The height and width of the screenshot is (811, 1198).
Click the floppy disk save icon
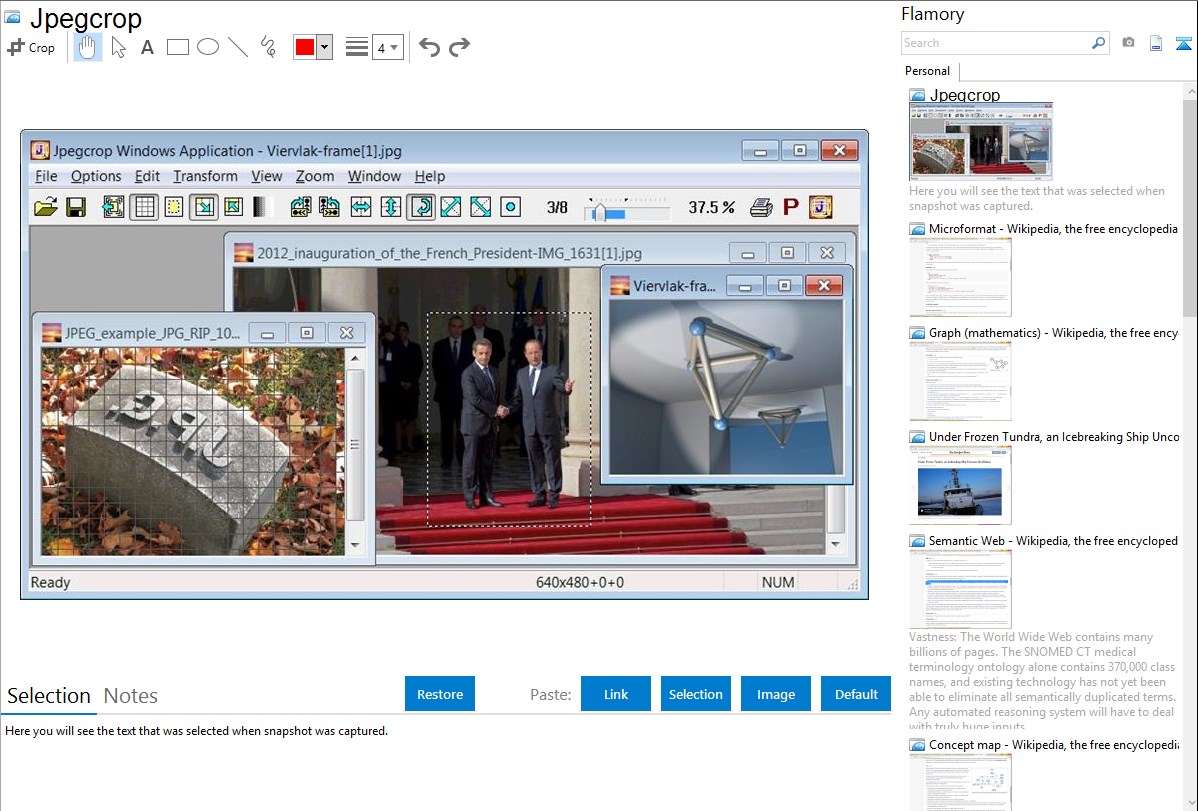[x=76, y=207]
